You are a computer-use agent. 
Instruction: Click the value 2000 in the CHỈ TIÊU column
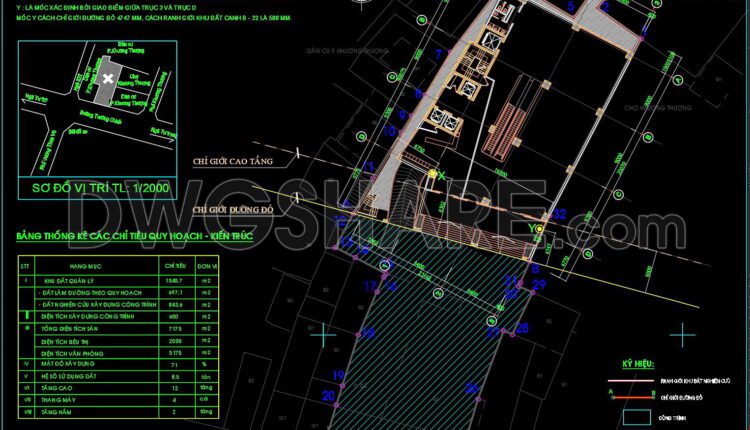(175, 341)
